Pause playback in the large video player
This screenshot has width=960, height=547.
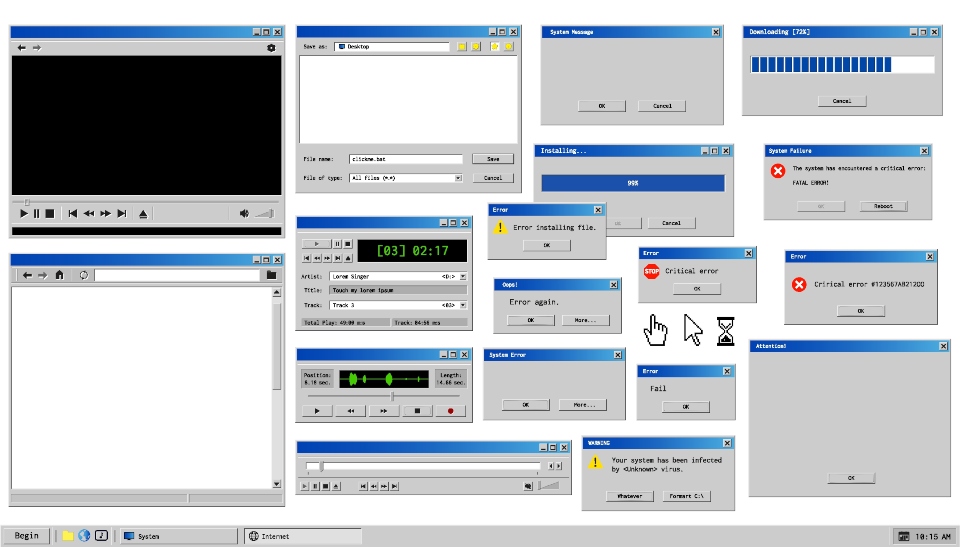(x=37, y=213)
